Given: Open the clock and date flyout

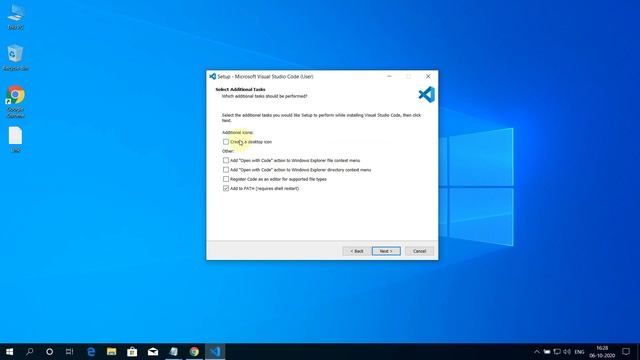Looking at the screenshot, I should [x=602, y=351].
